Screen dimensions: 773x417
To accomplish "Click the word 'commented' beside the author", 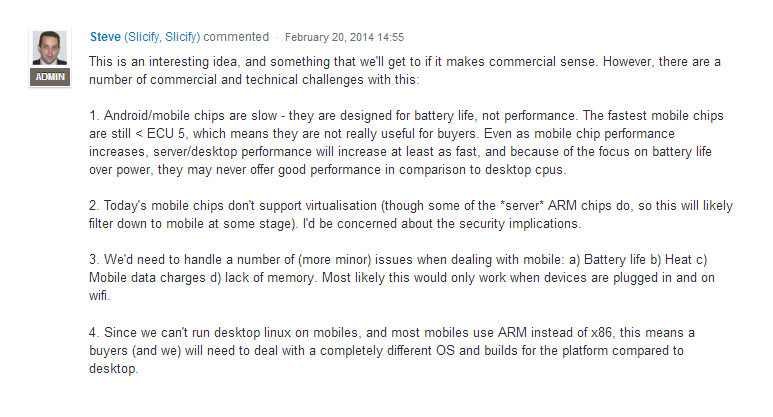I will [x=236, y=37].
